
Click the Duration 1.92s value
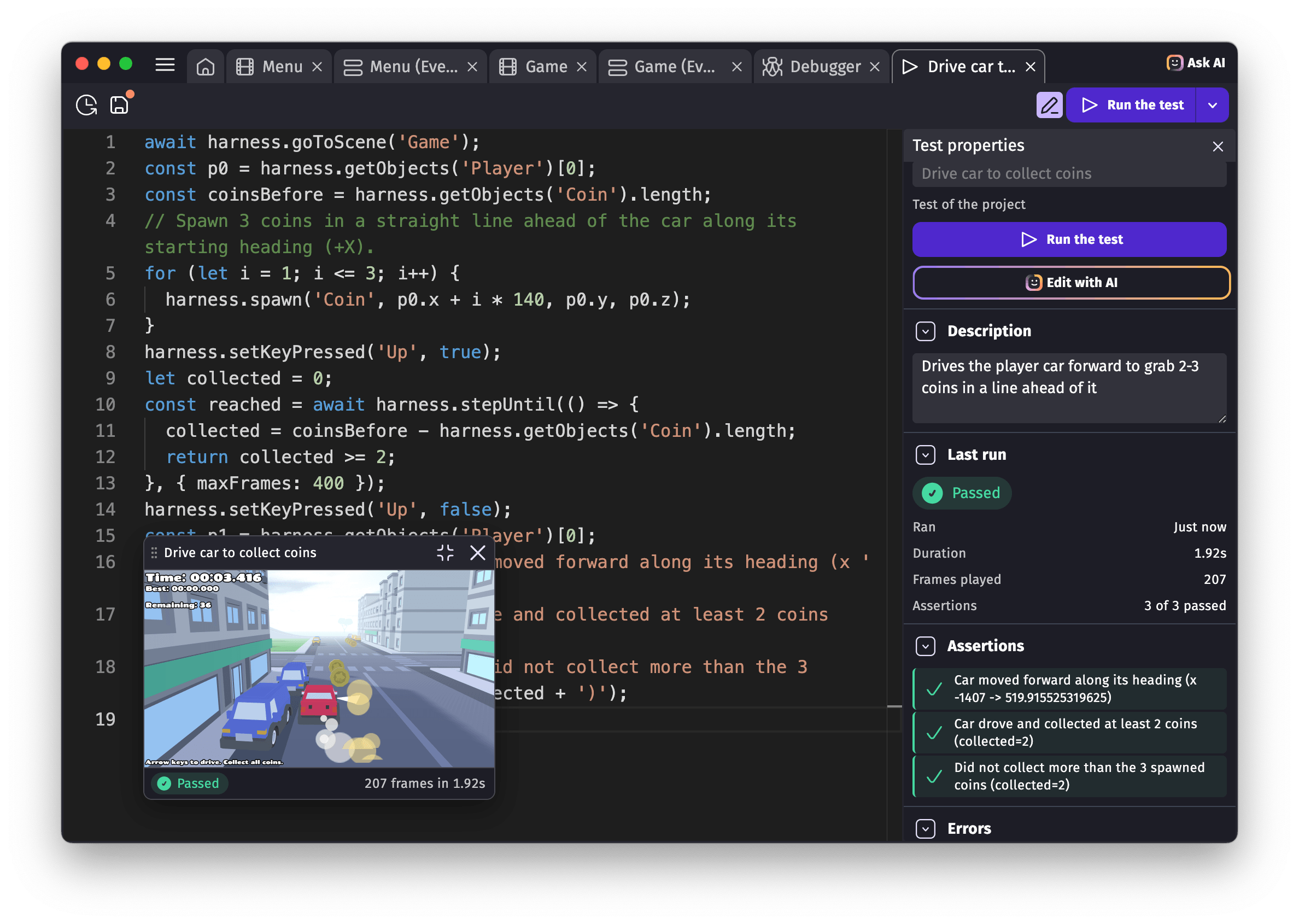click(x=1210, y=554)
